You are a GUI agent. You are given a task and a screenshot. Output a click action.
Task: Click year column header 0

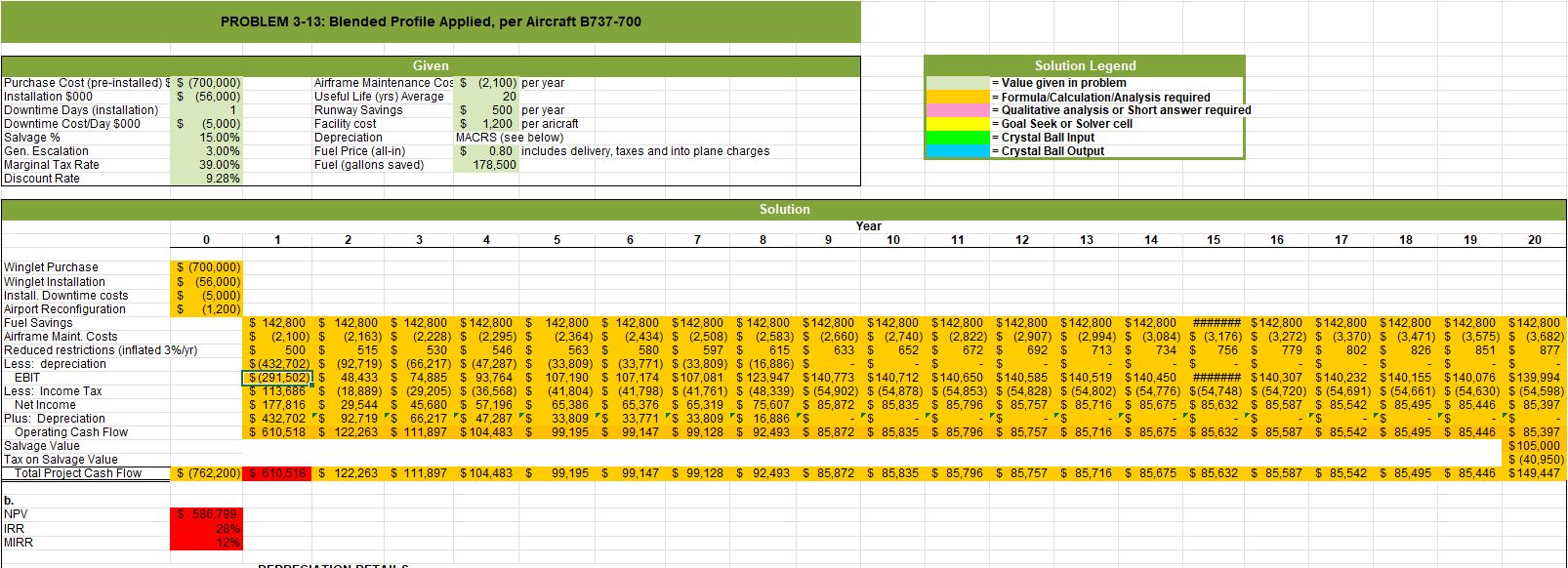[206, 240]
